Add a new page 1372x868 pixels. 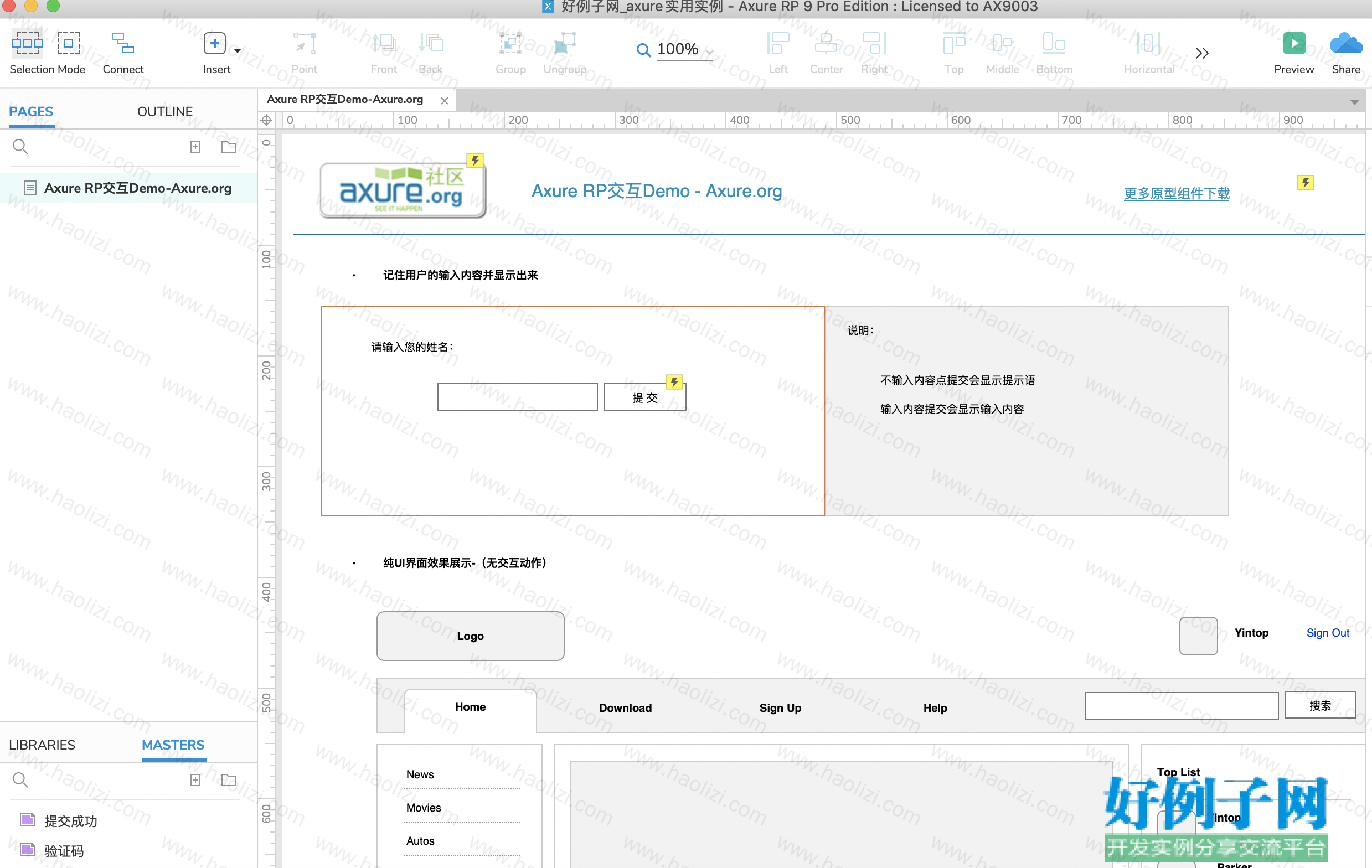[195, 146]
